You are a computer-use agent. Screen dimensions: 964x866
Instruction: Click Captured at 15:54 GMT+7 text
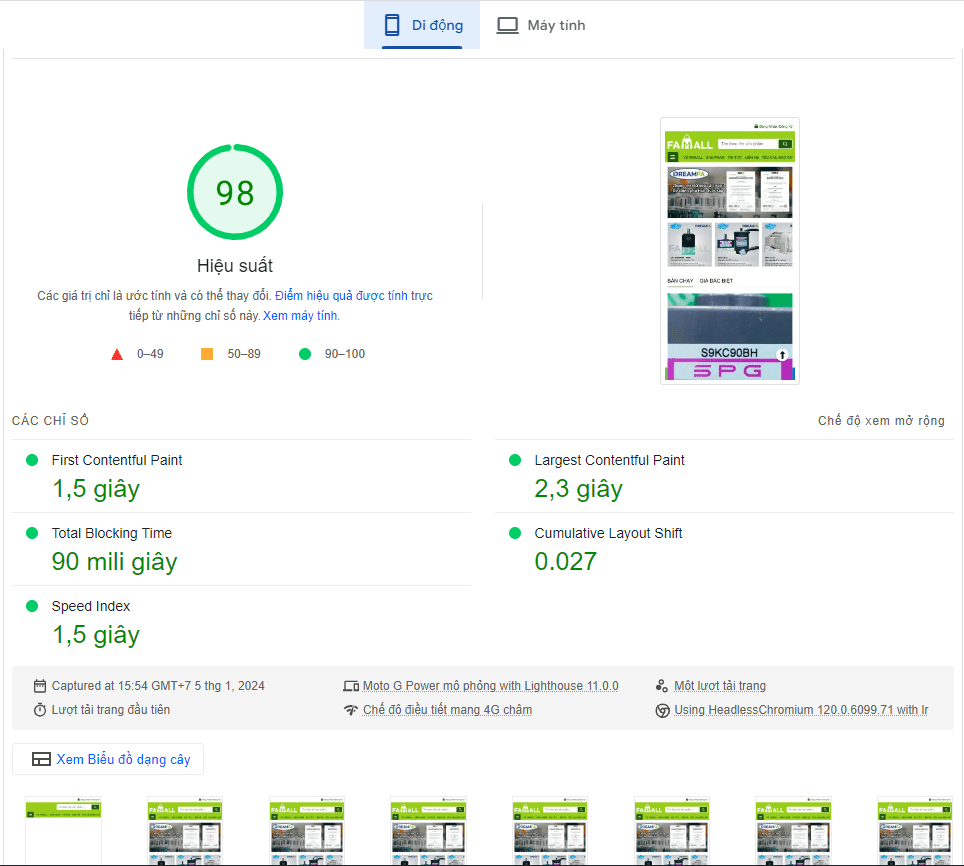point(158,686)
